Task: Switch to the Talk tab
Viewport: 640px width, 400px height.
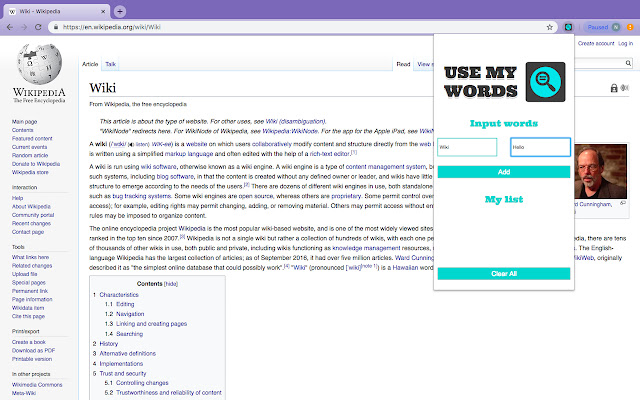Action: point(110,64)
